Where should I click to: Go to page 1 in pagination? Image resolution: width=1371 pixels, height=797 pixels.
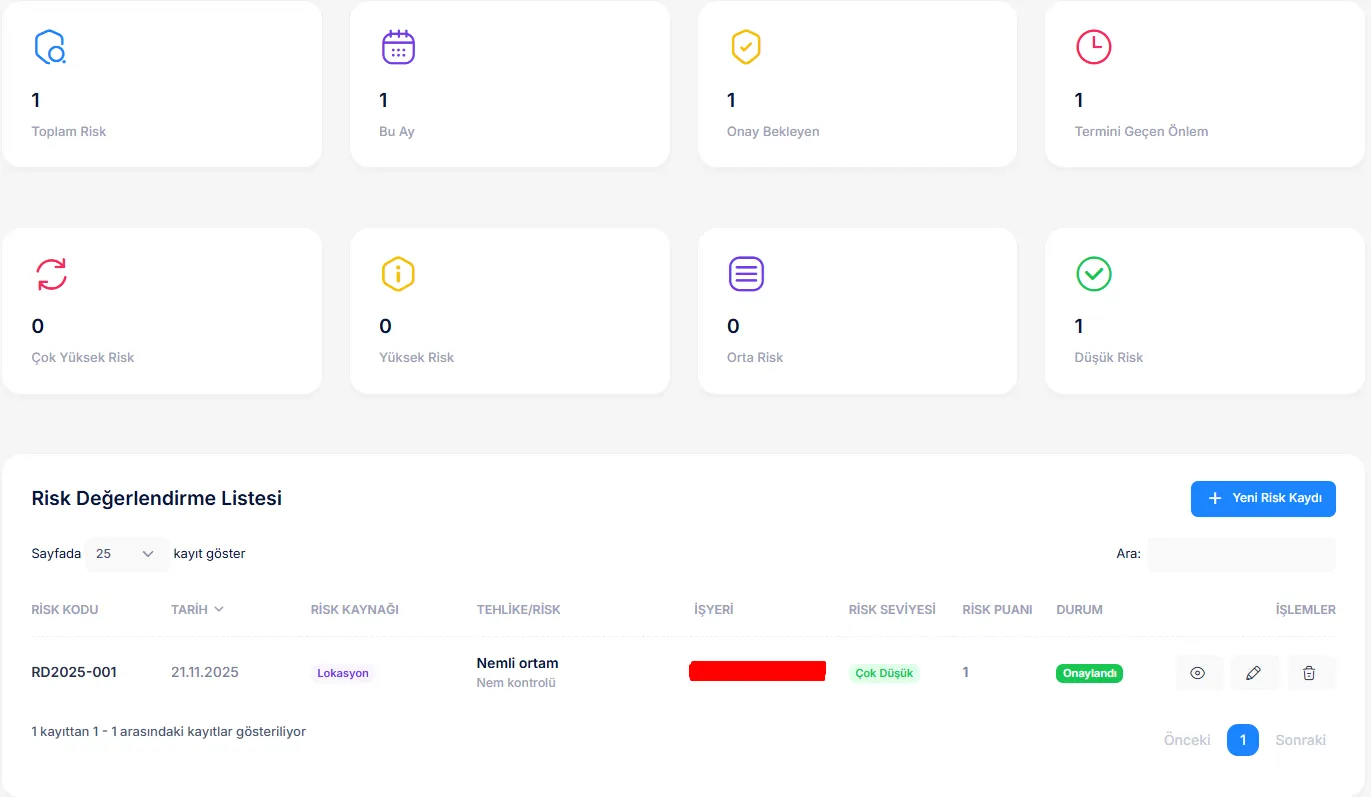click(x=1242, y=740)
